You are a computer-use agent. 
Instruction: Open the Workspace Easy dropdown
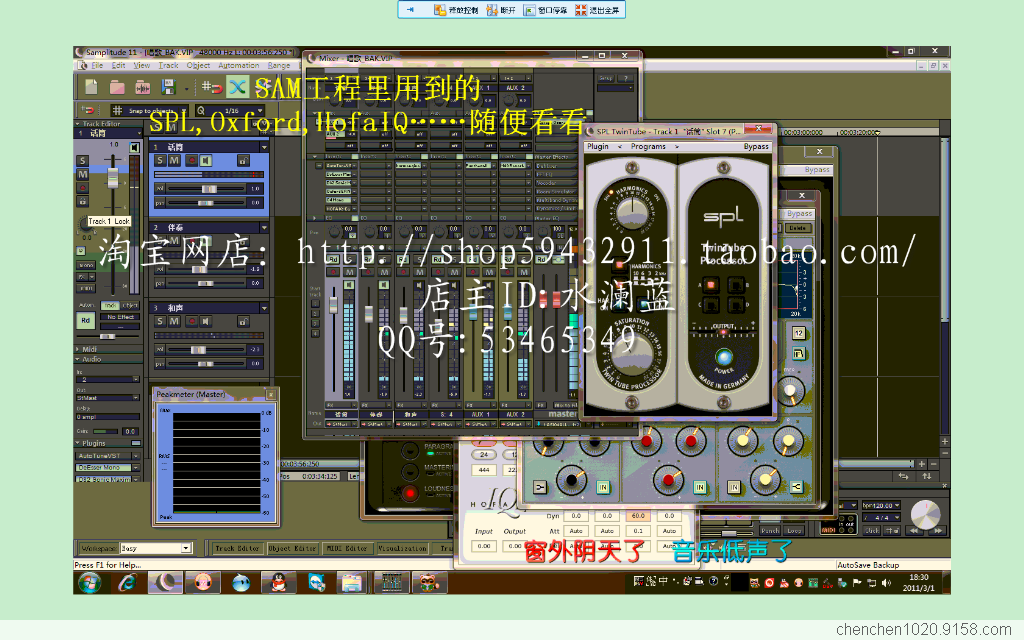186,548
